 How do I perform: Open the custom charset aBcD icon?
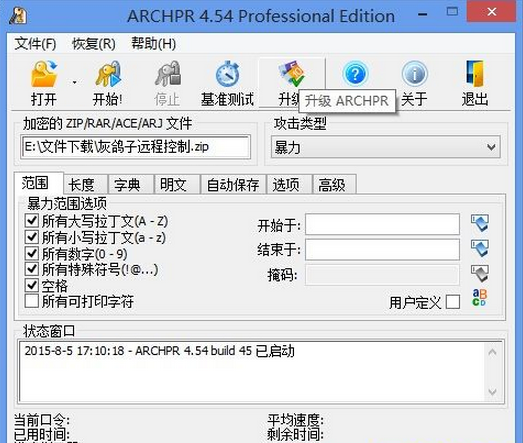click(480, 298)
